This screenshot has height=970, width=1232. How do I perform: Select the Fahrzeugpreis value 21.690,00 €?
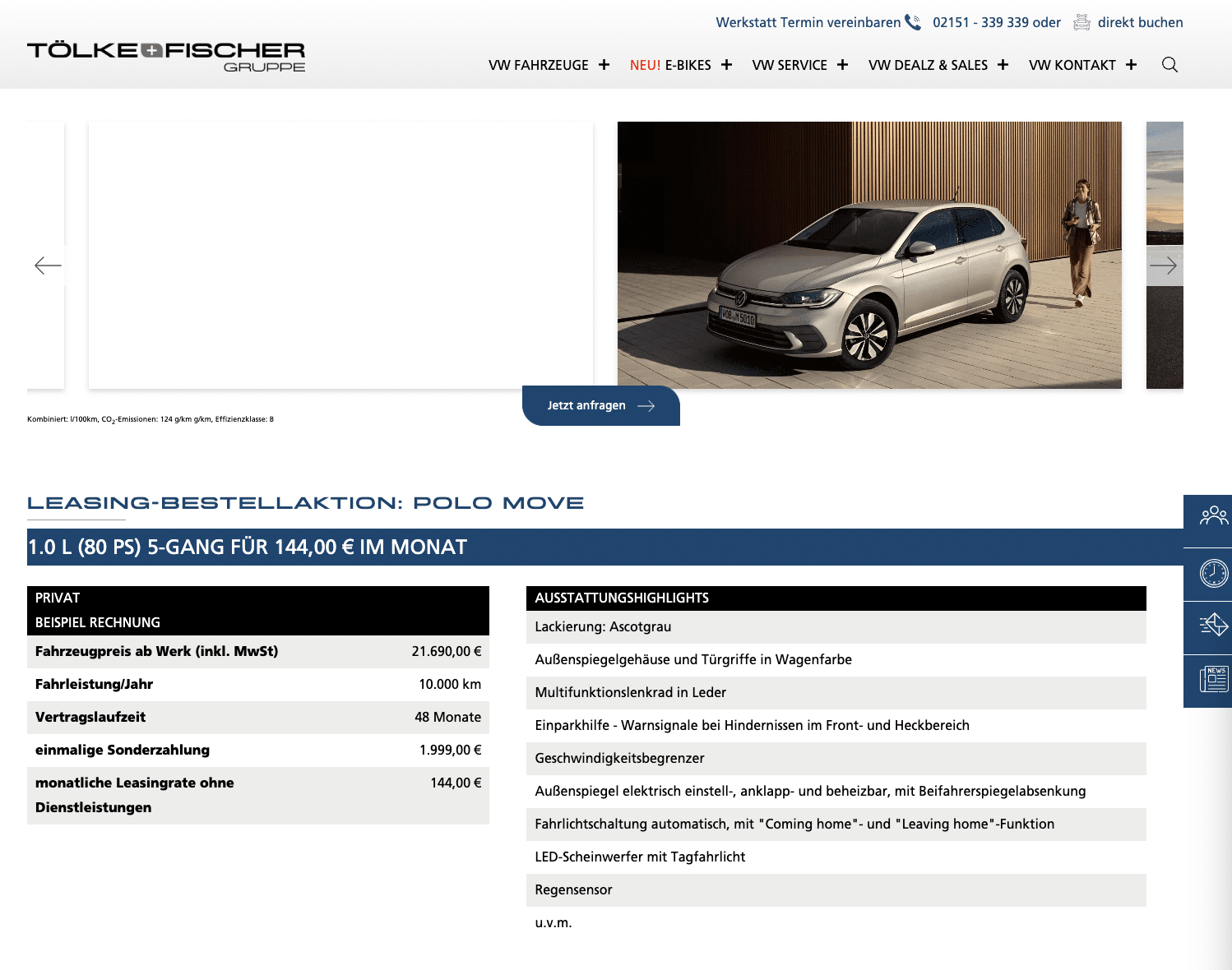pyautogui.click(x=447, y=651)
